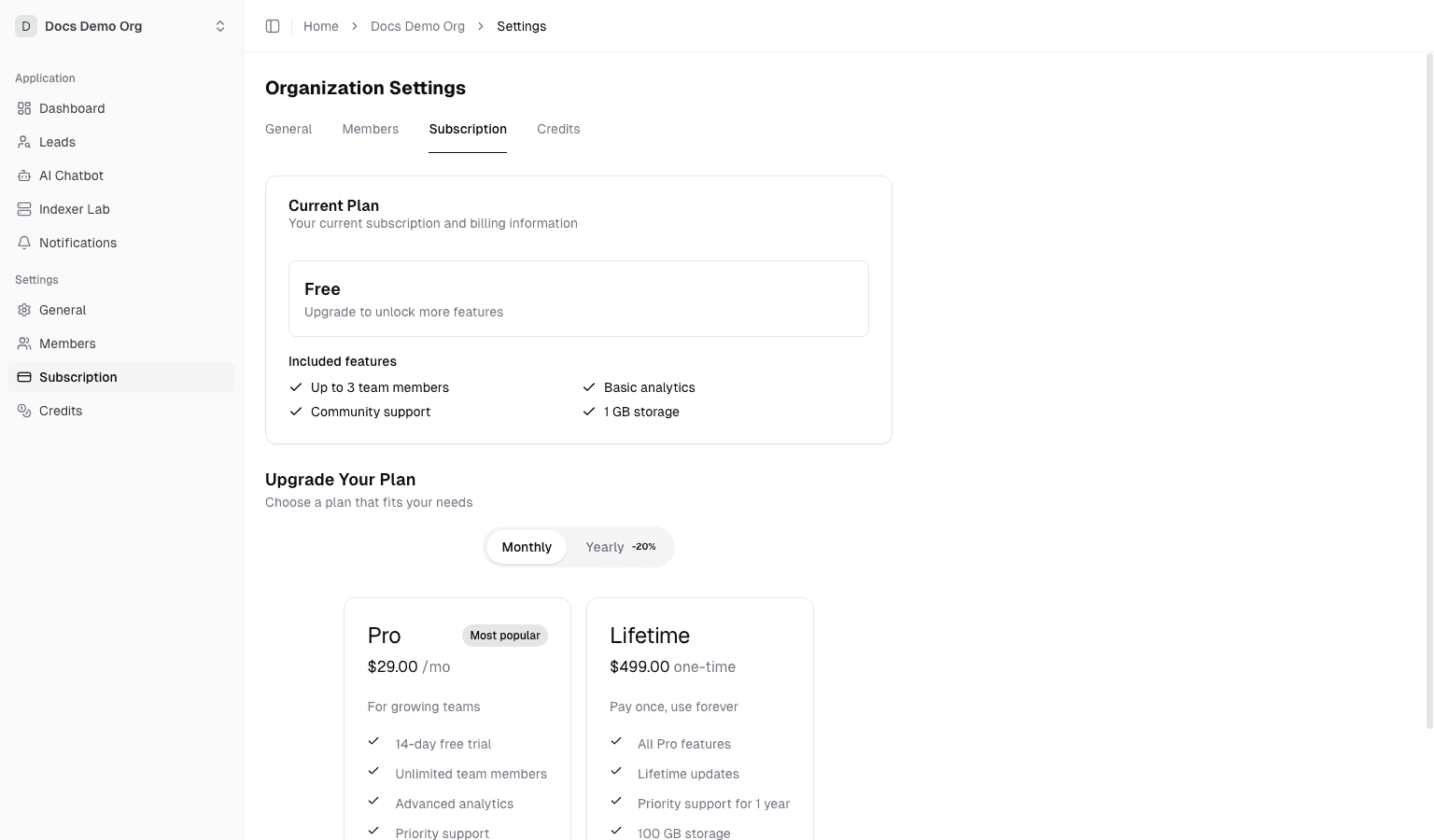This screenshot has width=1434, height=840.
Task: Select the Monthly billing option
Action: coord(527,547)
